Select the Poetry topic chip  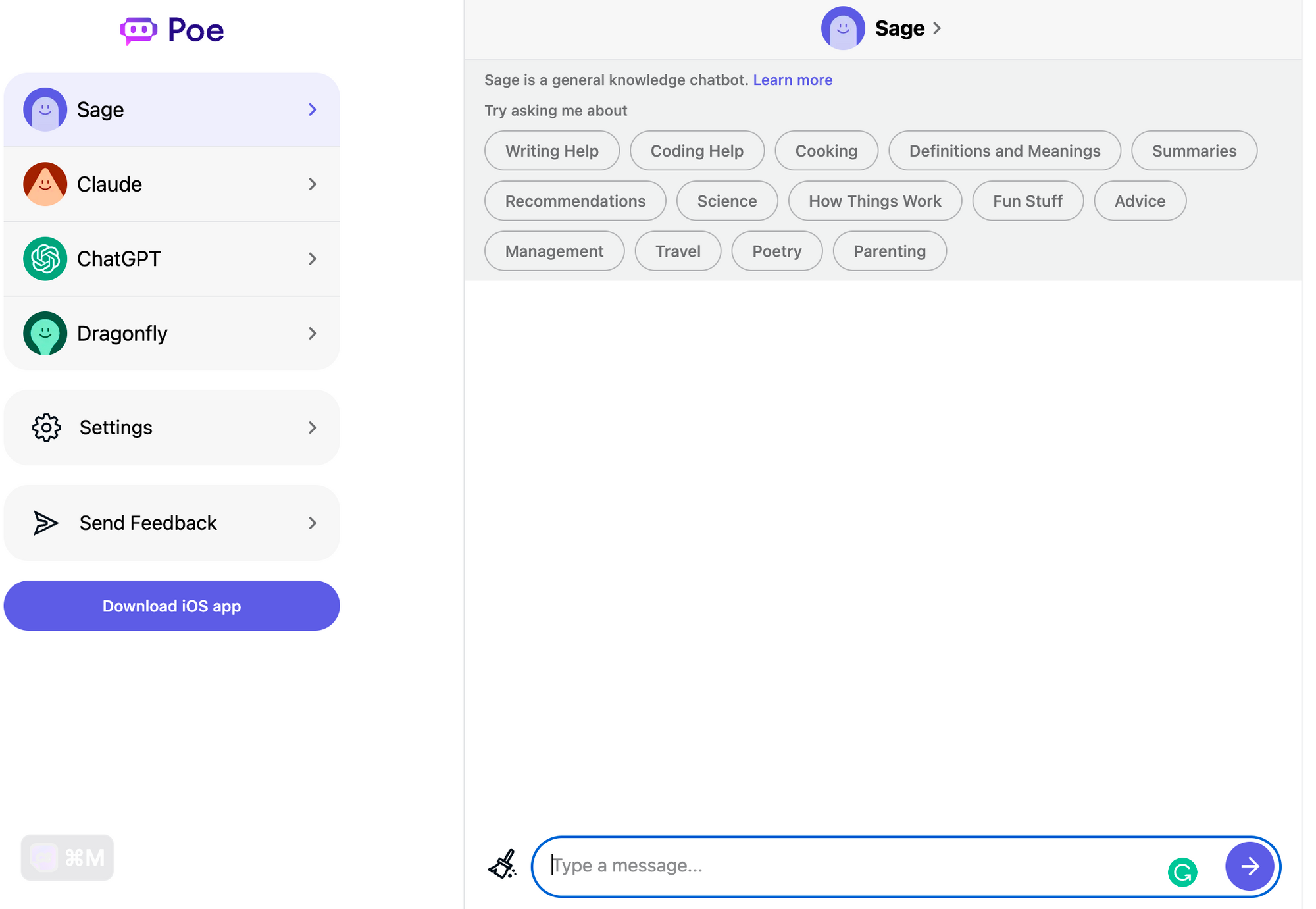pyautogui.click(x=777, y=250)
